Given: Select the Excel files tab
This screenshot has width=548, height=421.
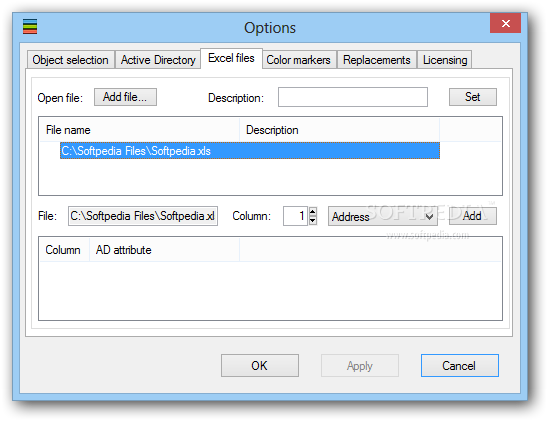Looking at the screenshot, I should point(231,58).
